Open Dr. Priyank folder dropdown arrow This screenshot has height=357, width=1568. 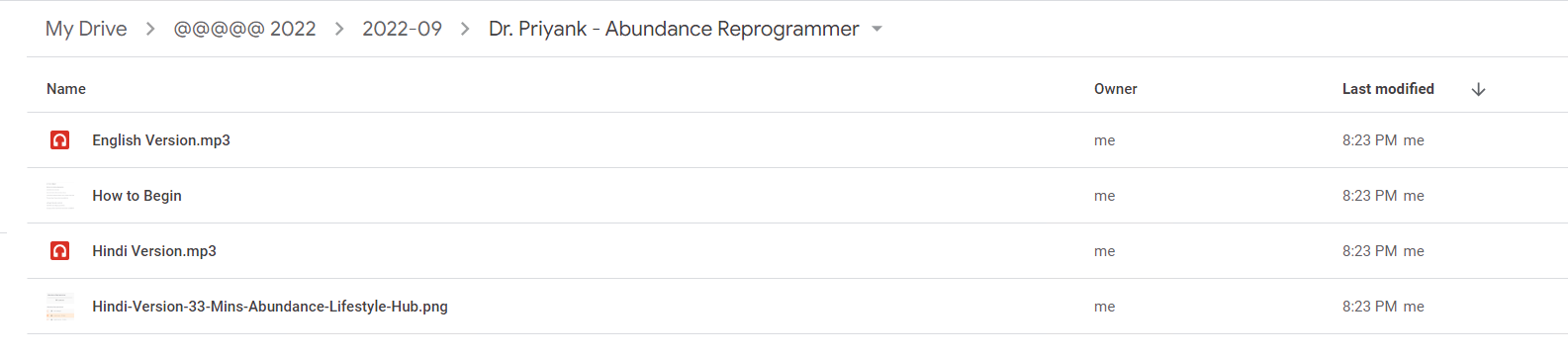(876, 30)
